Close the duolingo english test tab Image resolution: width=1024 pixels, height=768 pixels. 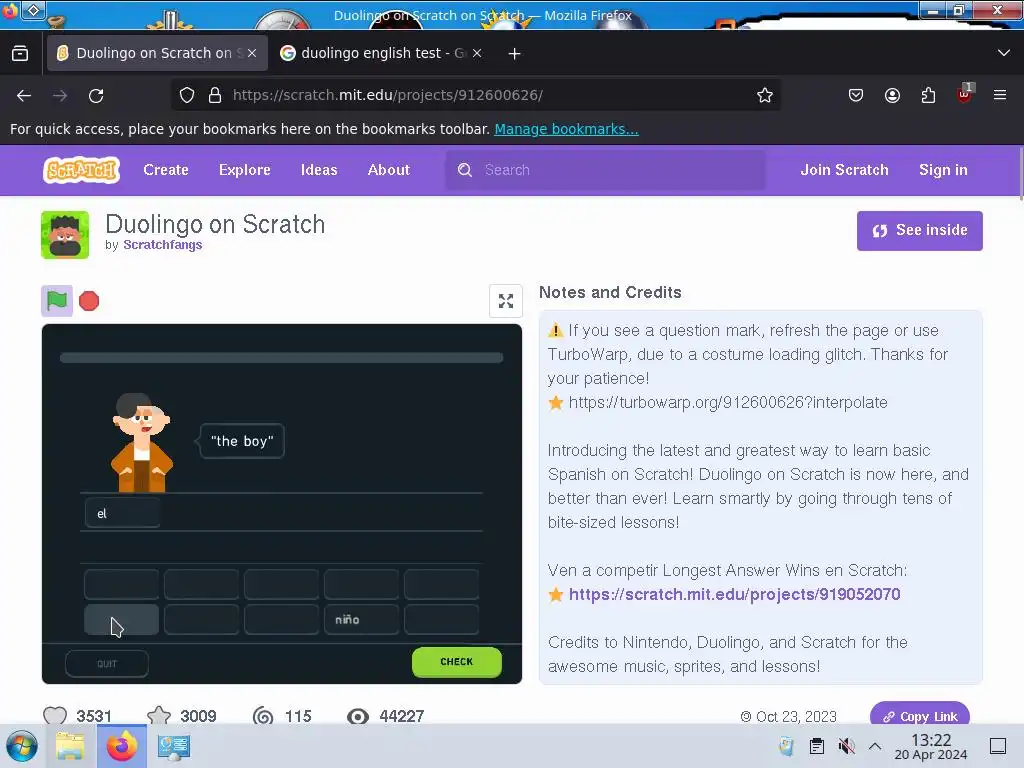pyautogui.click(x=477, y=53)
